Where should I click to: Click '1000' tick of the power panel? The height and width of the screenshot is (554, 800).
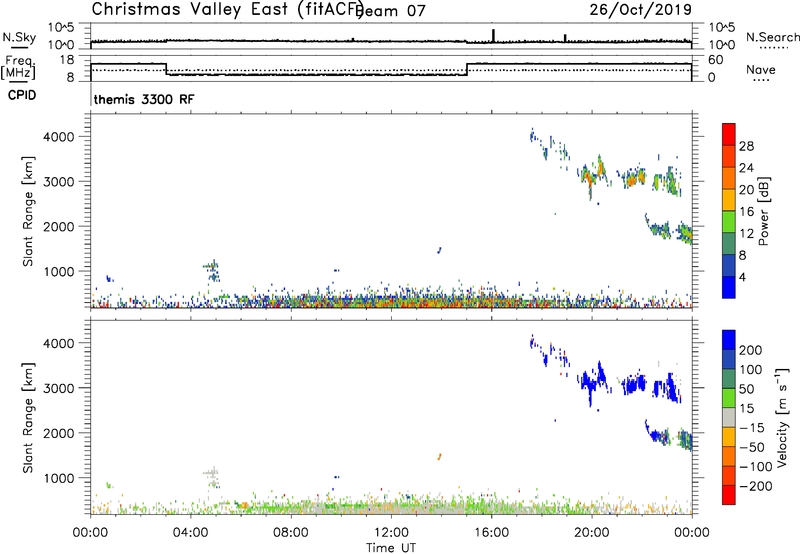[x=59, y=271]
